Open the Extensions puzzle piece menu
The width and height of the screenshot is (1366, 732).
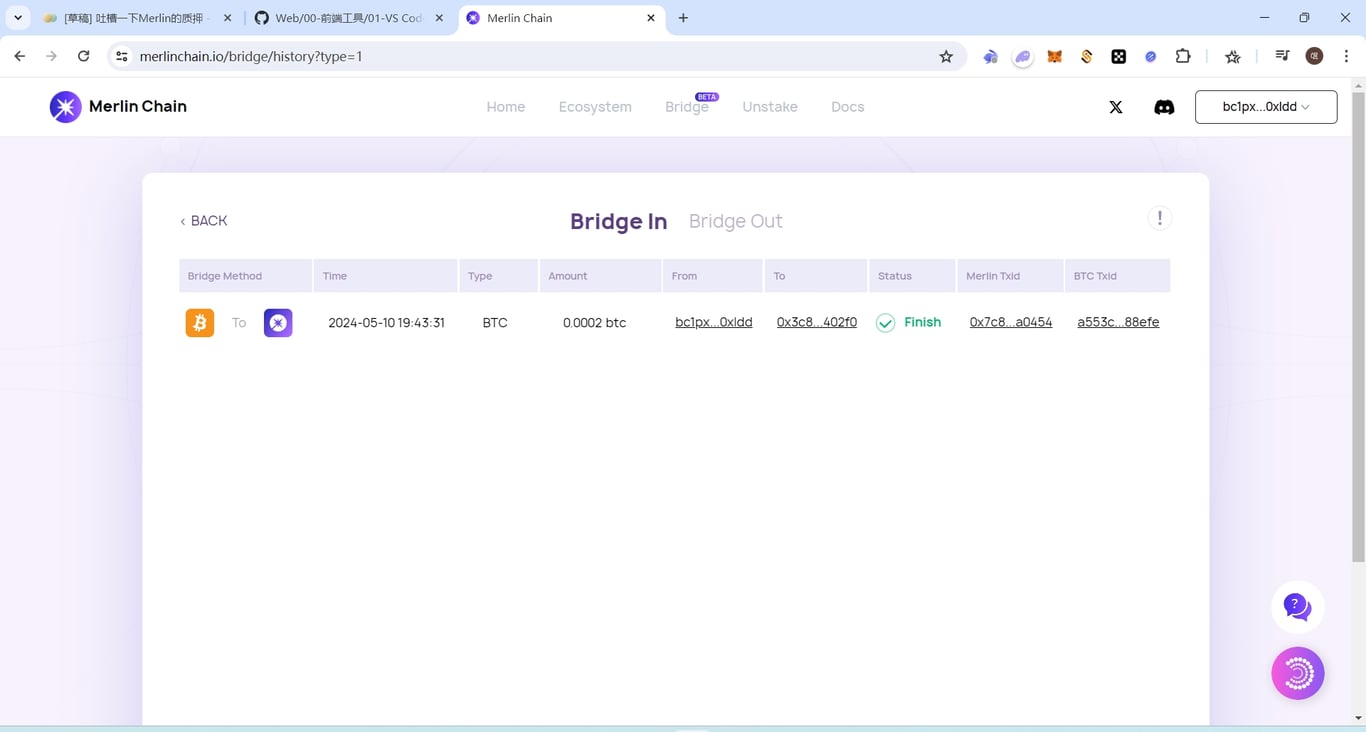pos(1183,57)
